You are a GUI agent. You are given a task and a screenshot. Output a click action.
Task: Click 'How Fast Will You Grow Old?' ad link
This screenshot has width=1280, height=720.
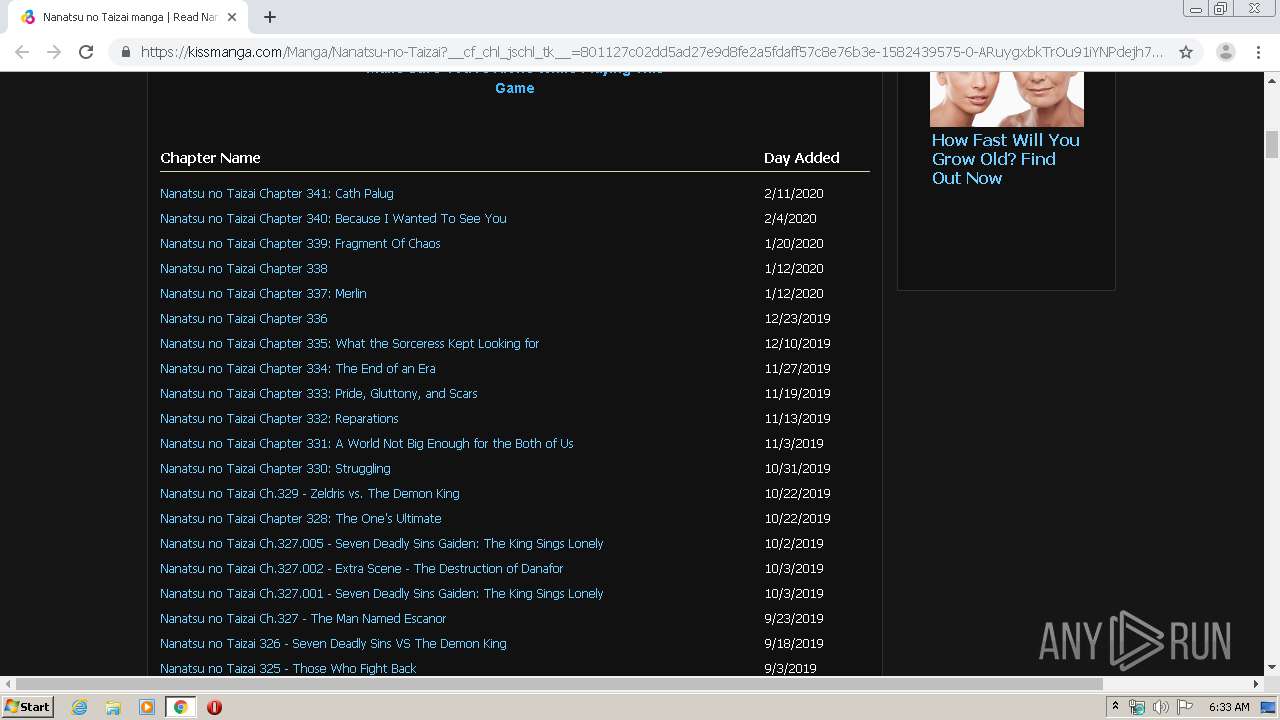pos(1006,159)
